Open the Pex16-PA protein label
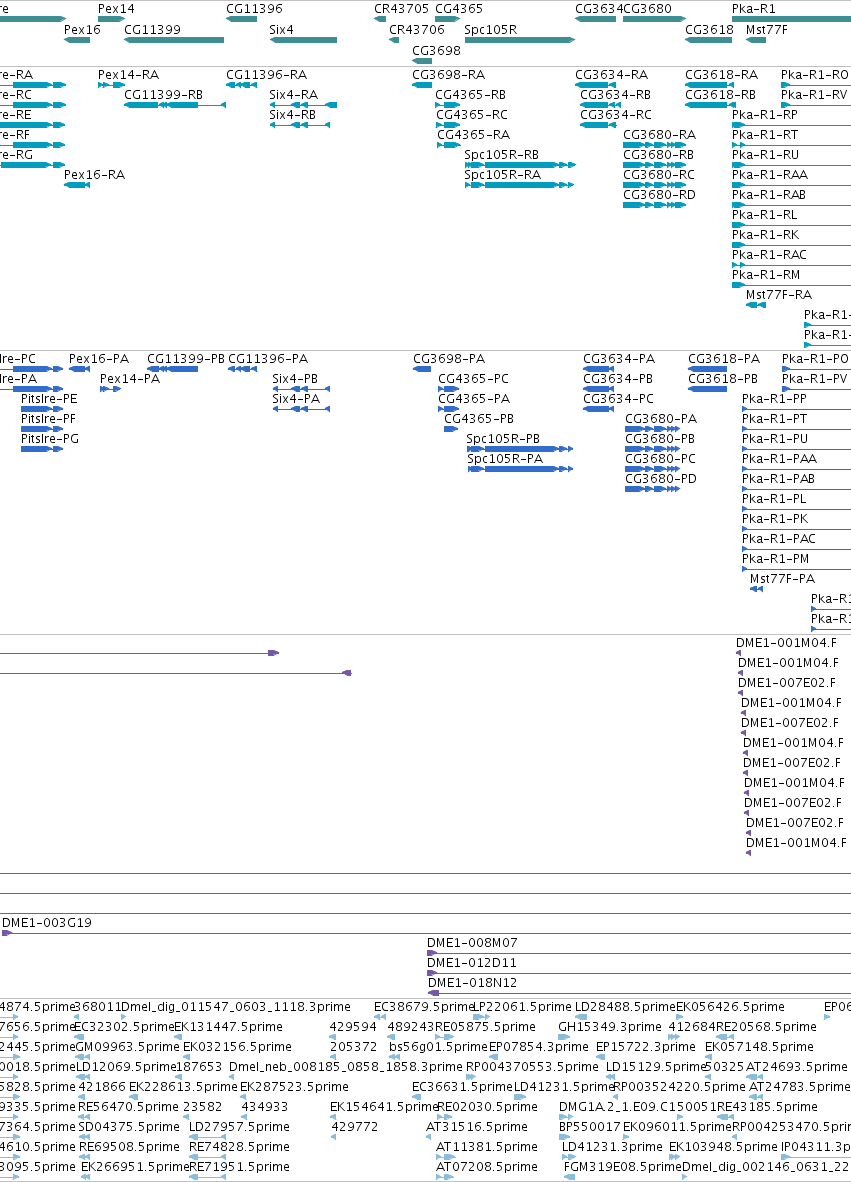The height and width of the screenshot is (1182, 851). [99, 359]
